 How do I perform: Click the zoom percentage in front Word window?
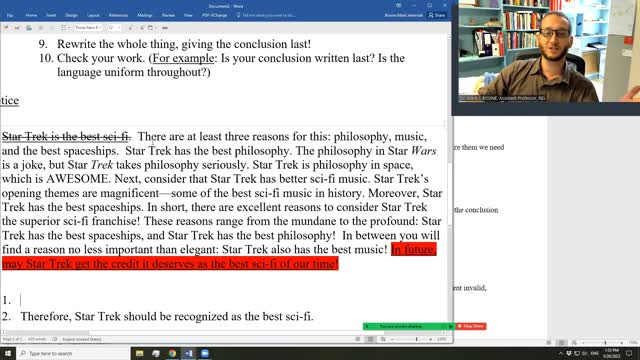click(x=442, y=339)
